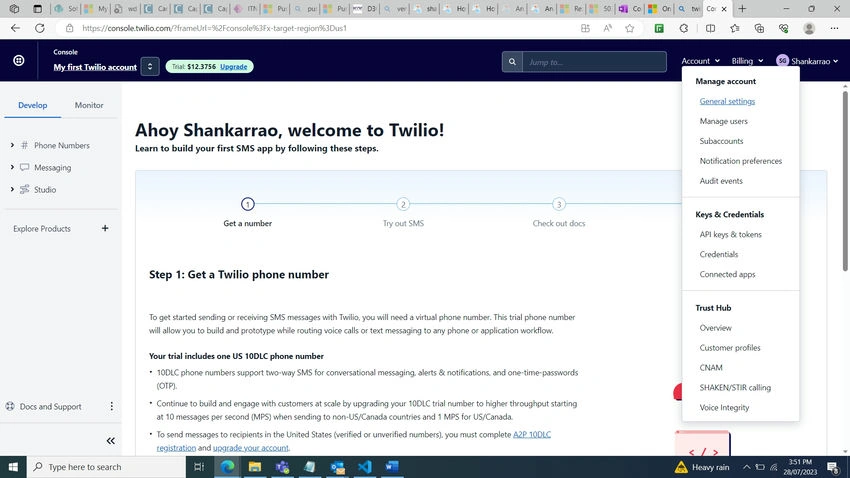
Task: Open Word from taskbar
Action: point(392,467)
